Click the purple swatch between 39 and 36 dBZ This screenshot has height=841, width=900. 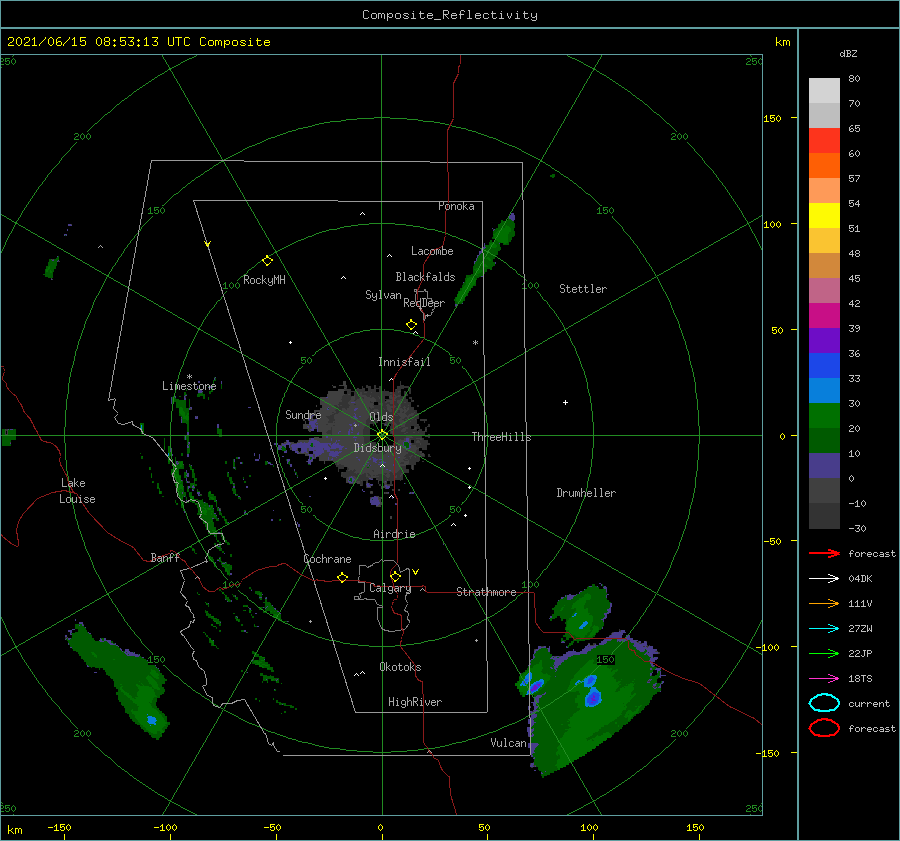pos(824,340)
